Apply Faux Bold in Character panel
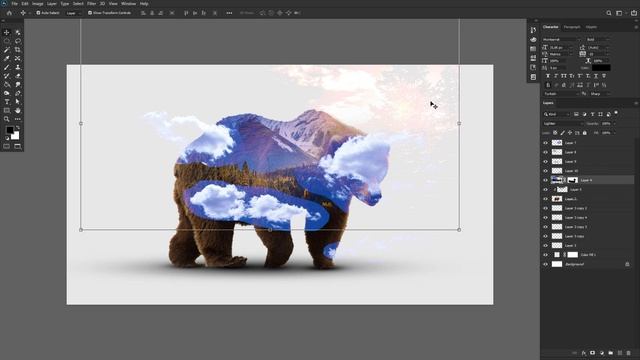Screen dimensions: 640x360 [x=548, y=76]
